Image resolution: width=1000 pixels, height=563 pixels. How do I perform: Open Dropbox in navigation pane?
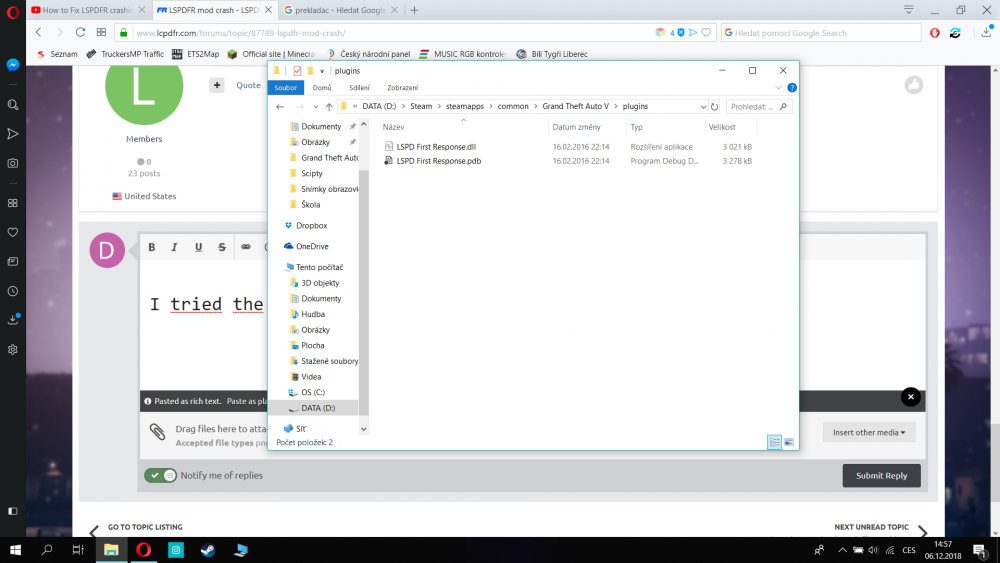pos(311,225)
